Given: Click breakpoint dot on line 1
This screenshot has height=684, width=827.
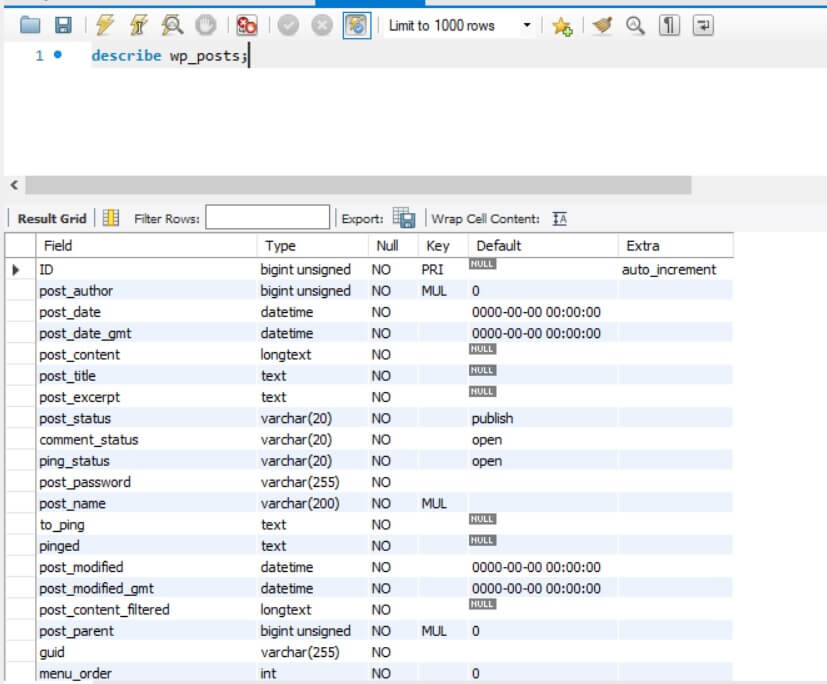Looking at the screenshot, I should click(58, 54).
